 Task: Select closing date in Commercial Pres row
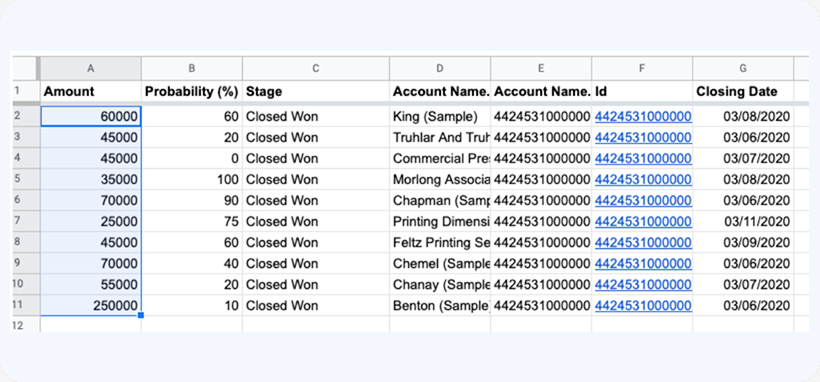pos(743,159)
